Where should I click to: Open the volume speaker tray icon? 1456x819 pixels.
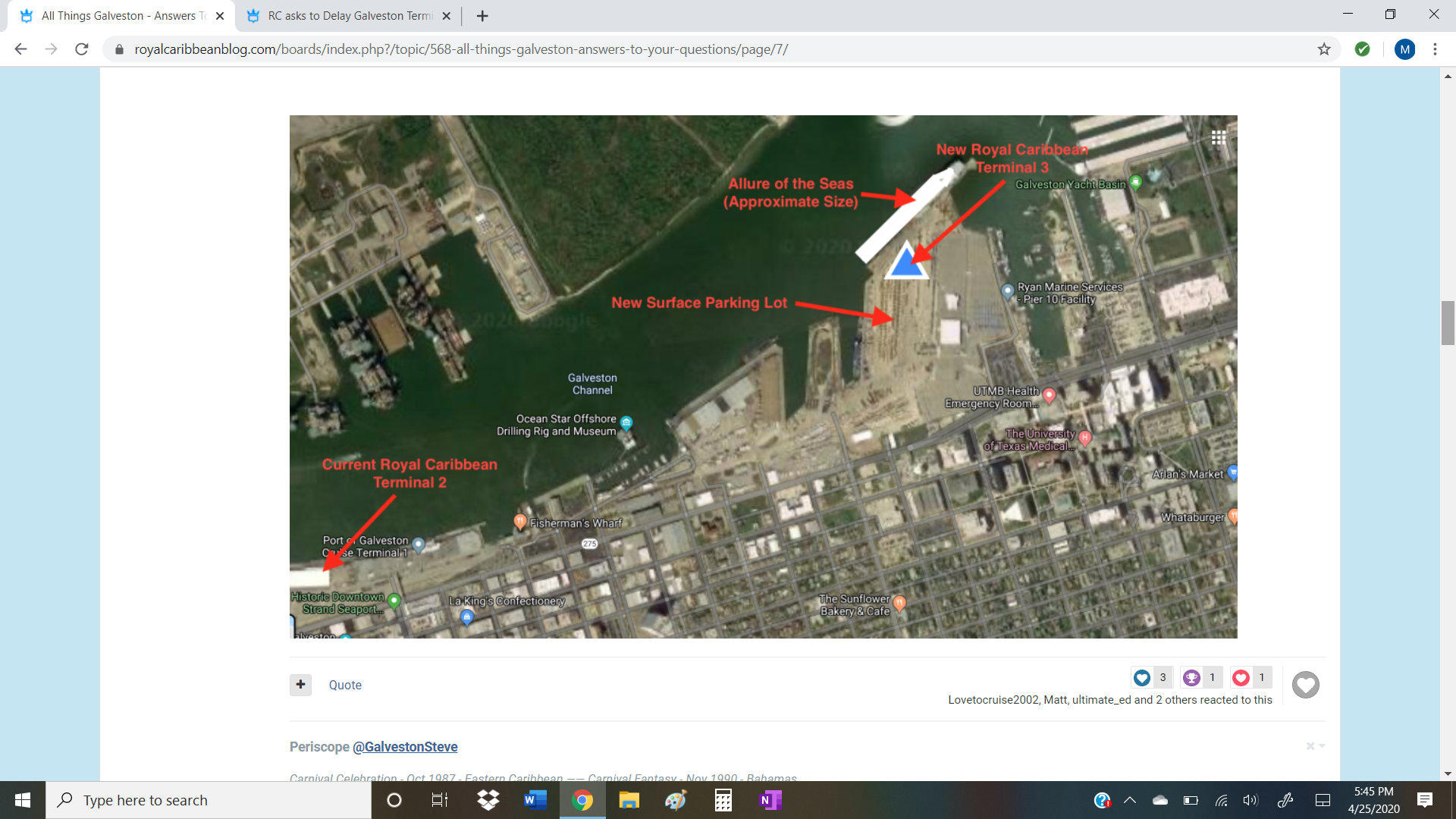1250,800
